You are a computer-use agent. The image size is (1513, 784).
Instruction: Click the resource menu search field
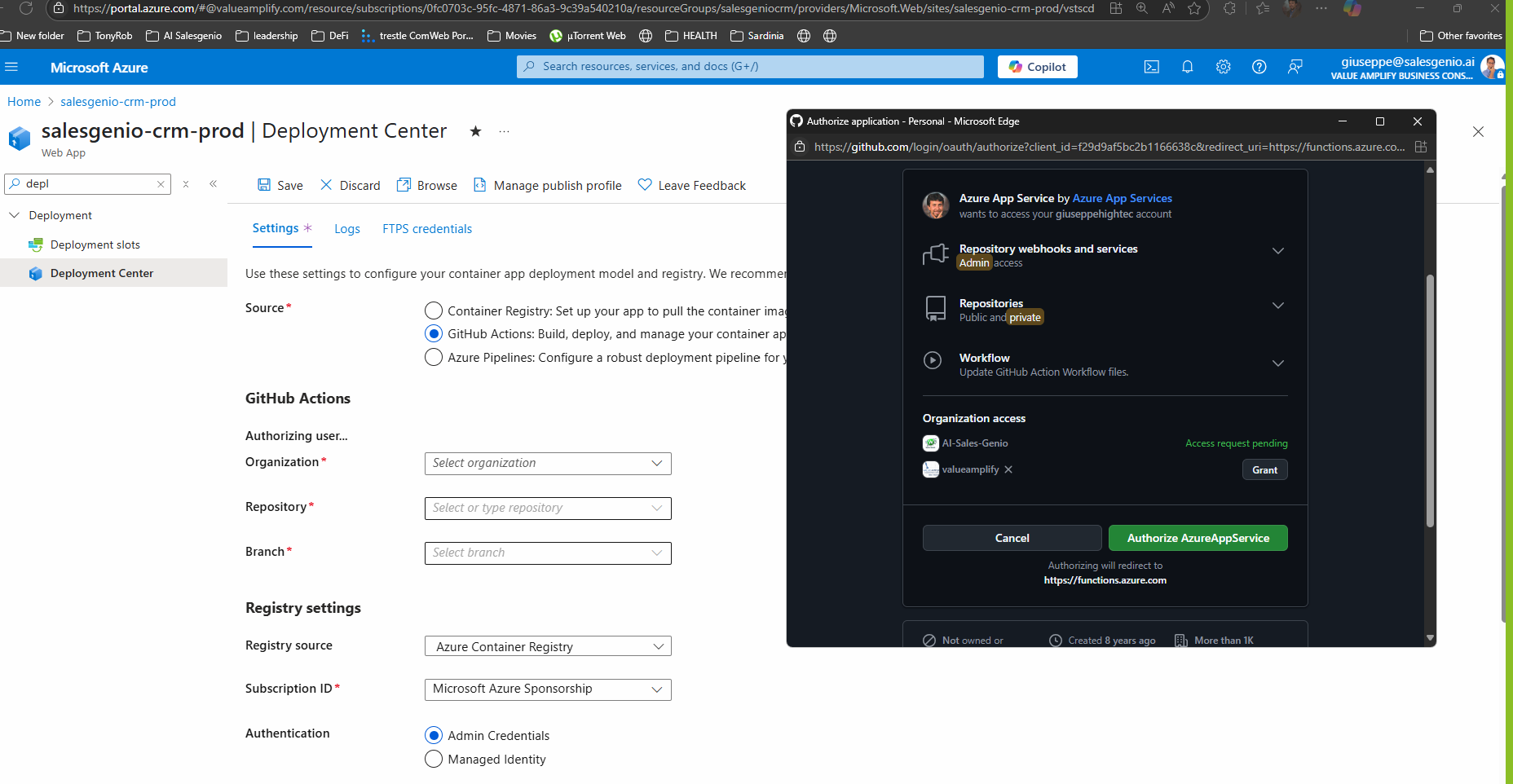(x=88, y=184)
